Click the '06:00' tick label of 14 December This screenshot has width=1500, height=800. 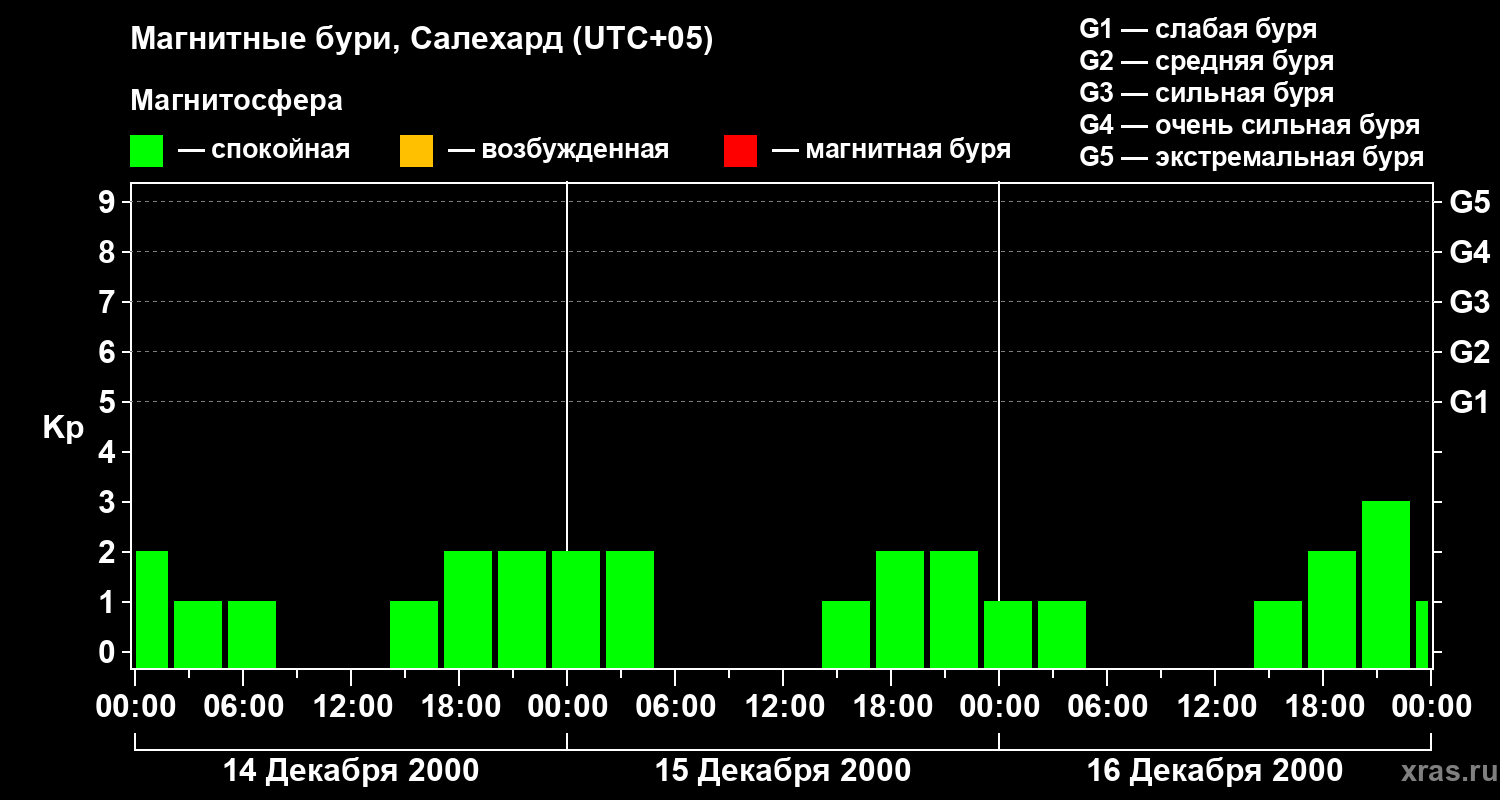coord(243,707)
